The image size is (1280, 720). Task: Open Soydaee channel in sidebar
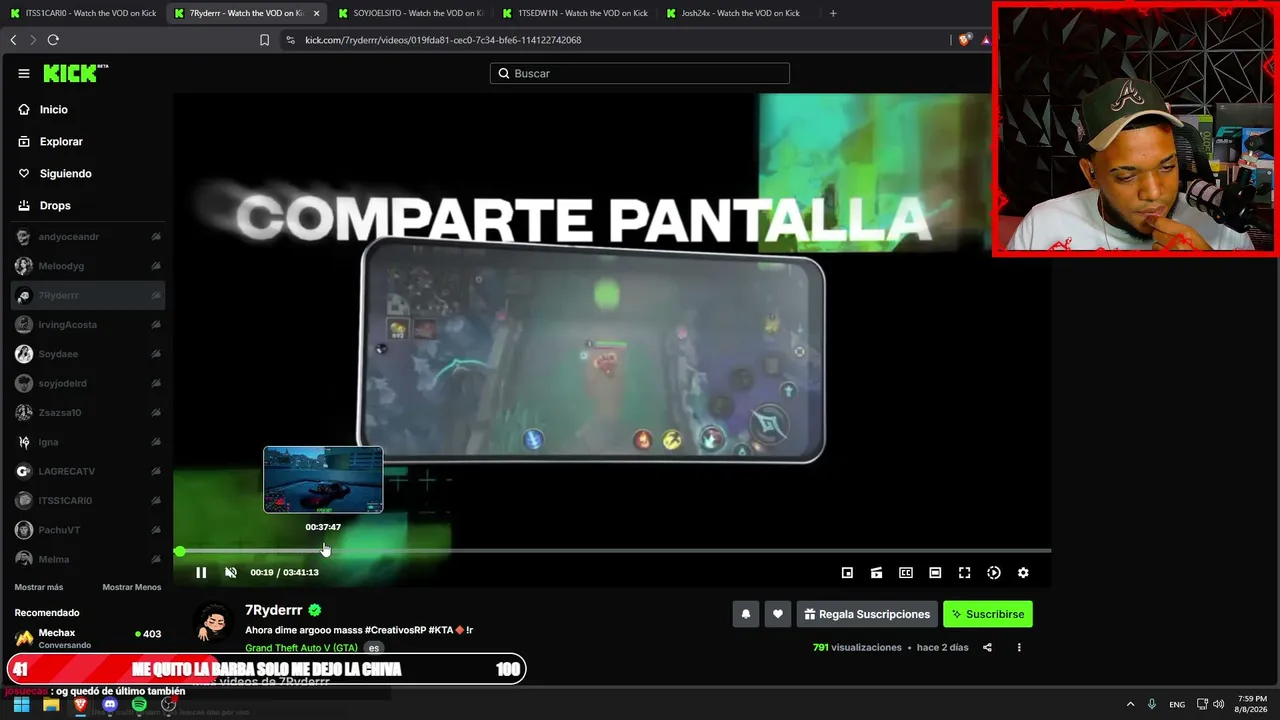[88, 354]
